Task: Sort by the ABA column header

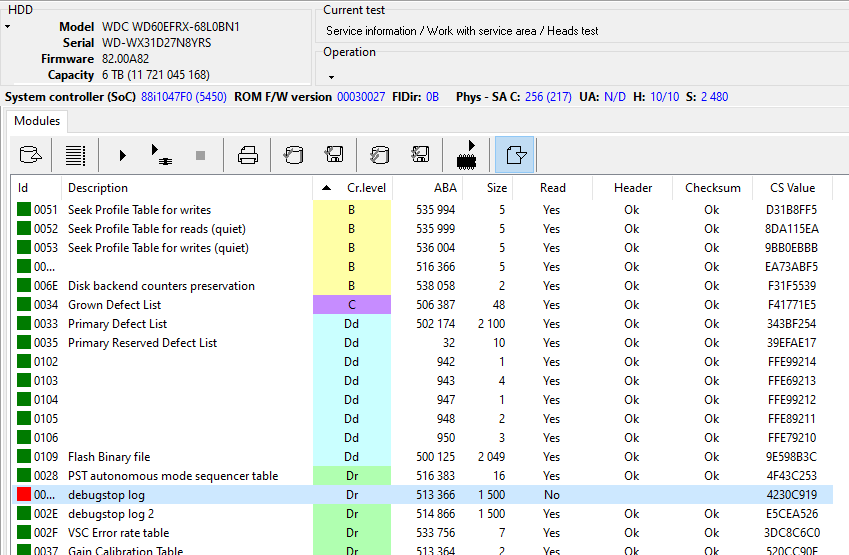Action: 428,188
